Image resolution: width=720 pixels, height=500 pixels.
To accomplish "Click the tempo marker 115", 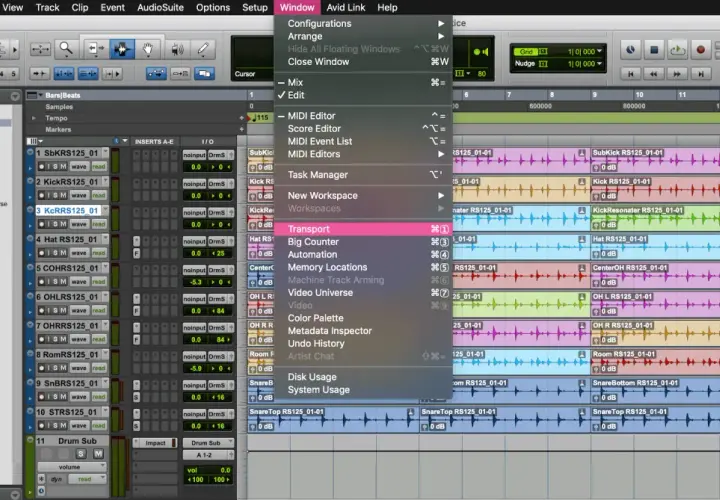I will pyautogui.click(x=260, y=118).
